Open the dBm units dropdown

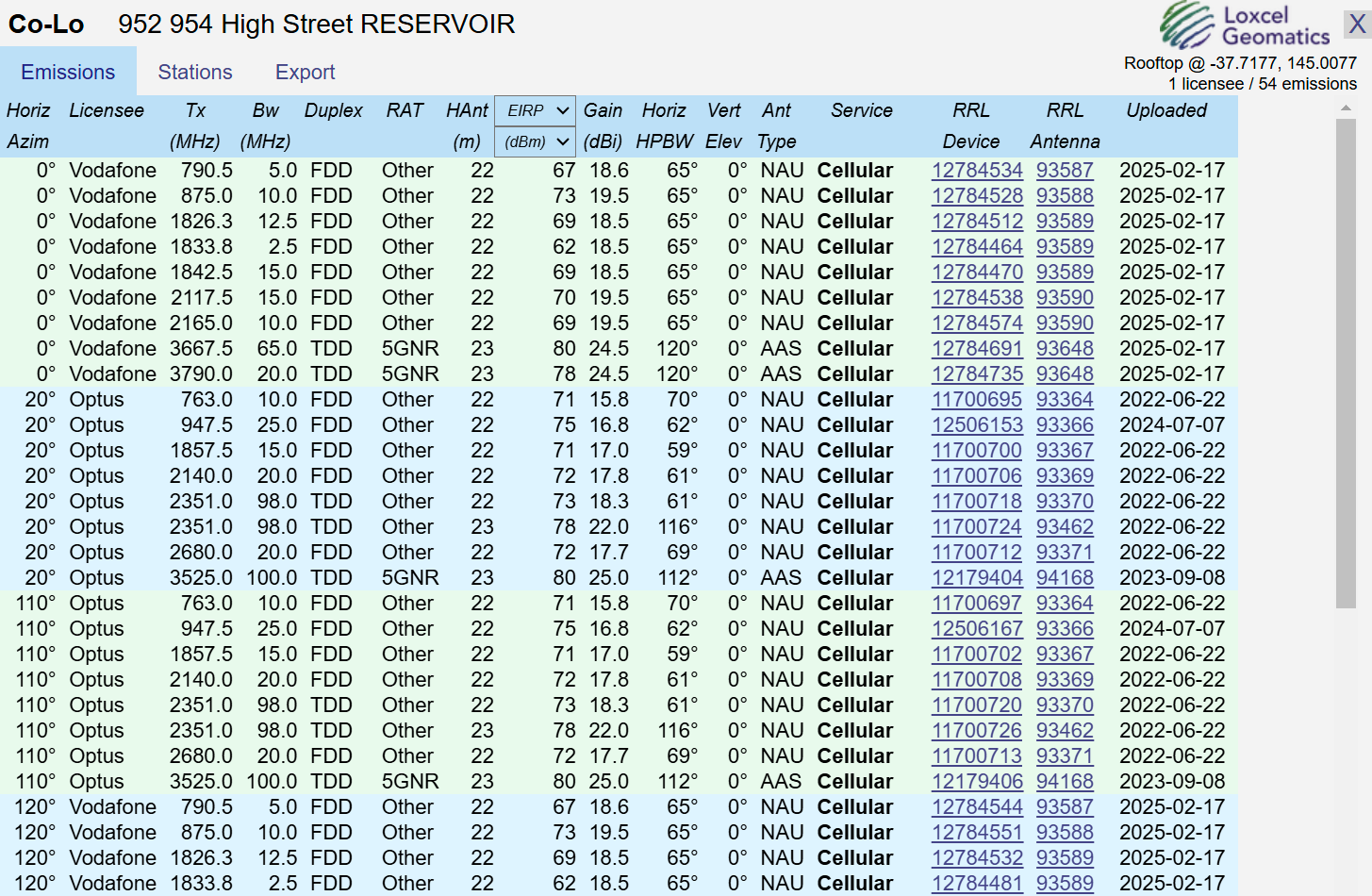coord(535,141)
